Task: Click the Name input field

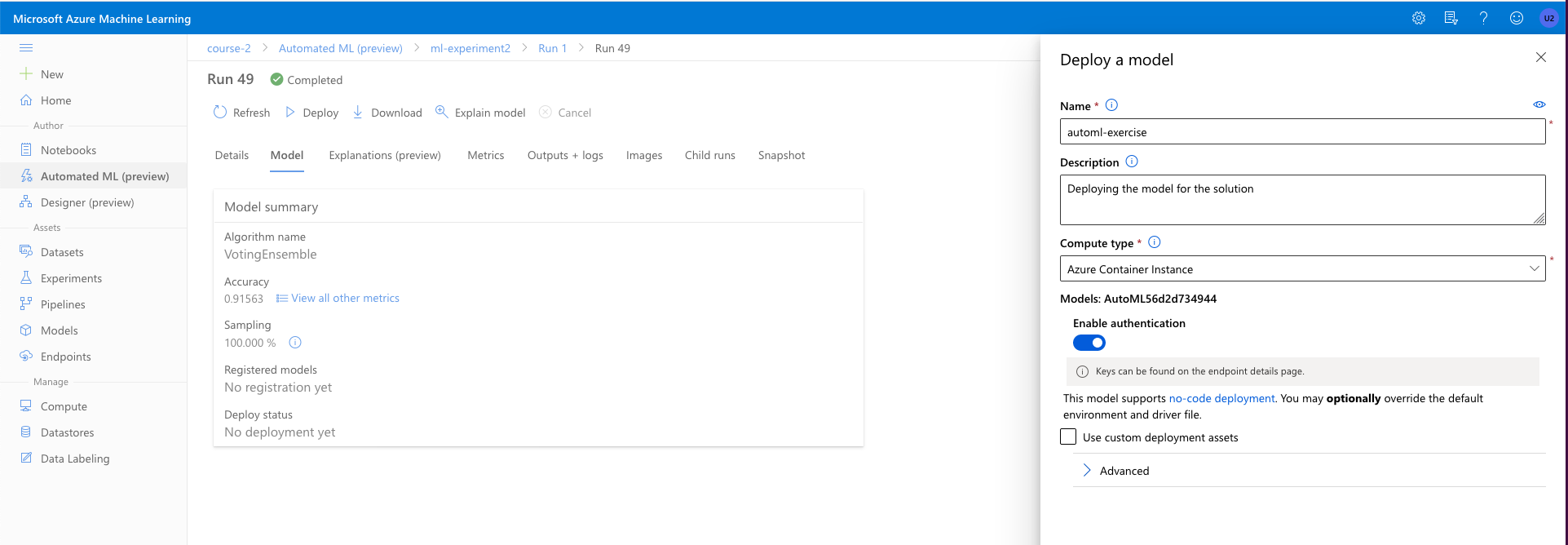Action: pyautogui.click(x=1302, y=132)
